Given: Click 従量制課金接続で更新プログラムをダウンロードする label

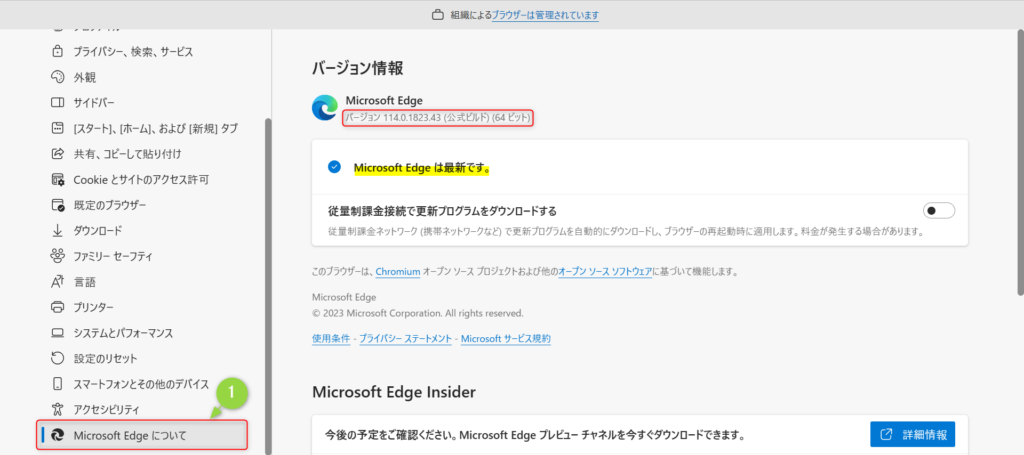Looking at the screenshot, I should coord(442,212).
